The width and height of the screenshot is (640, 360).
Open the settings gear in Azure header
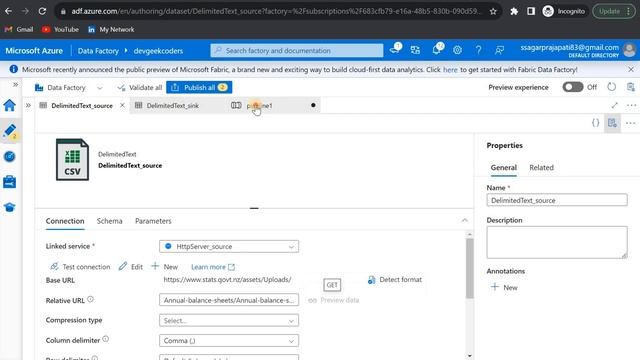click(457, 50)
